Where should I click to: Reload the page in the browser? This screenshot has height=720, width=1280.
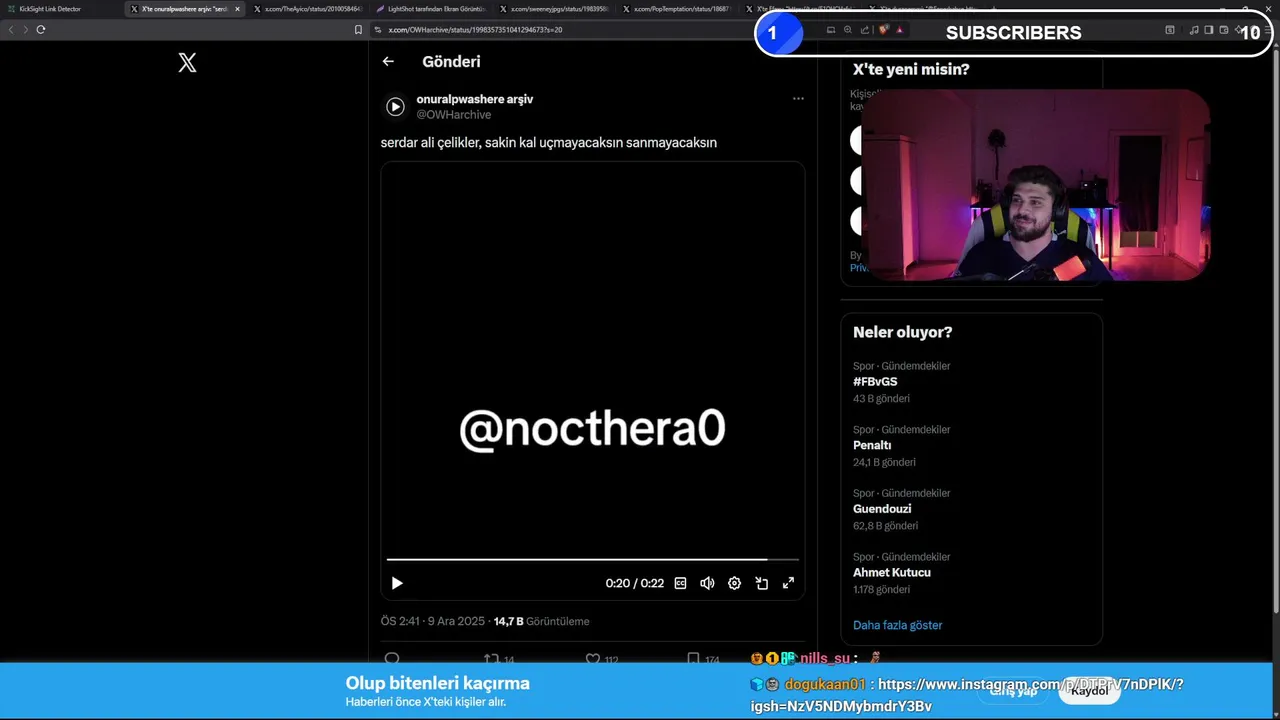41,29
